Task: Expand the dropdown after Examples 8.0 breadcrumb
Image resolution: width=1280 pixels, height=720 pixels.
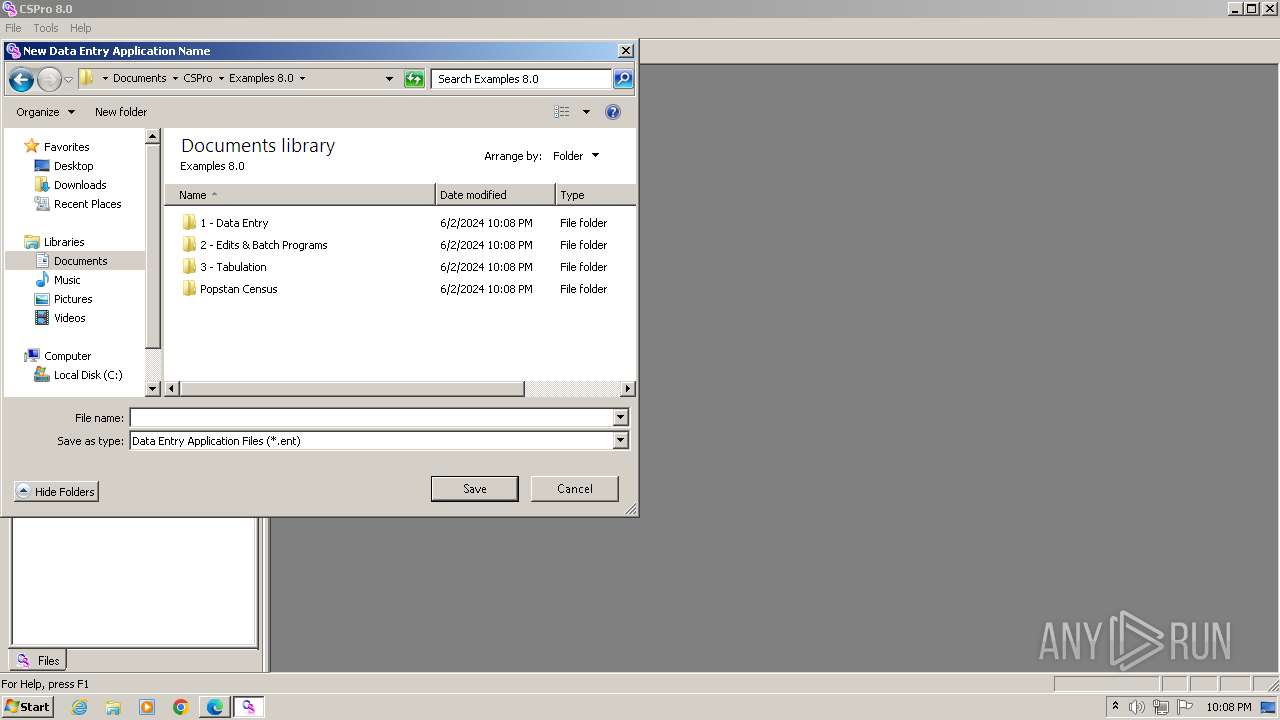Action: 302,78
